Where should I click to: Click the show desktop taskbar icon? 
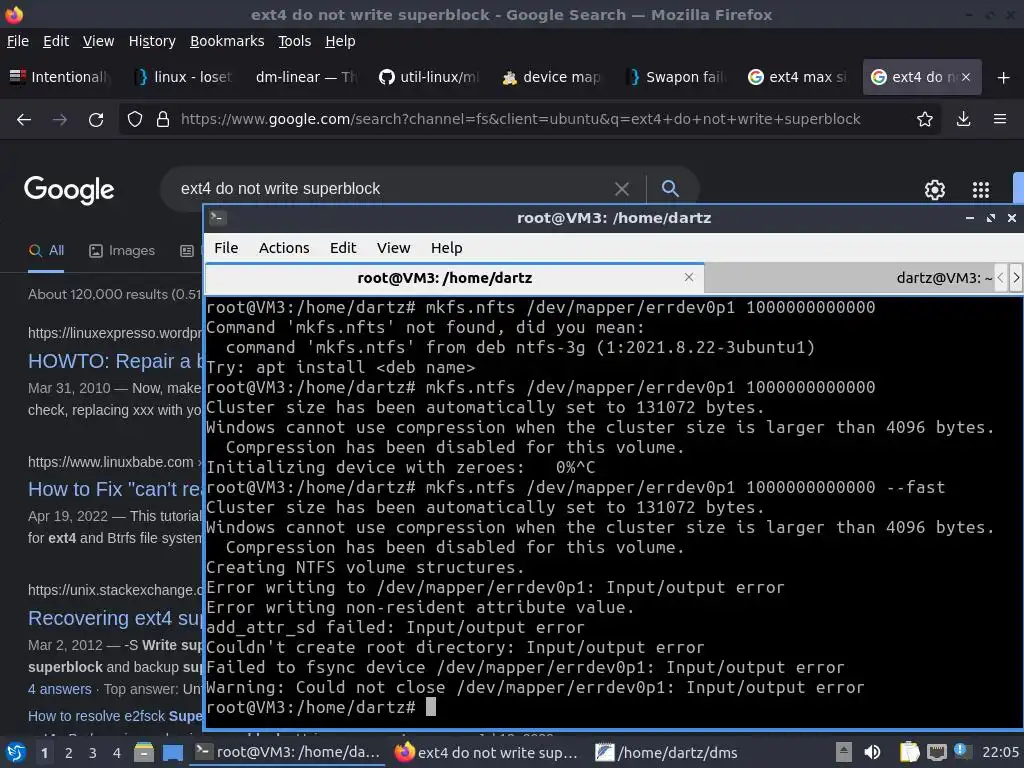tap(173, 753)
